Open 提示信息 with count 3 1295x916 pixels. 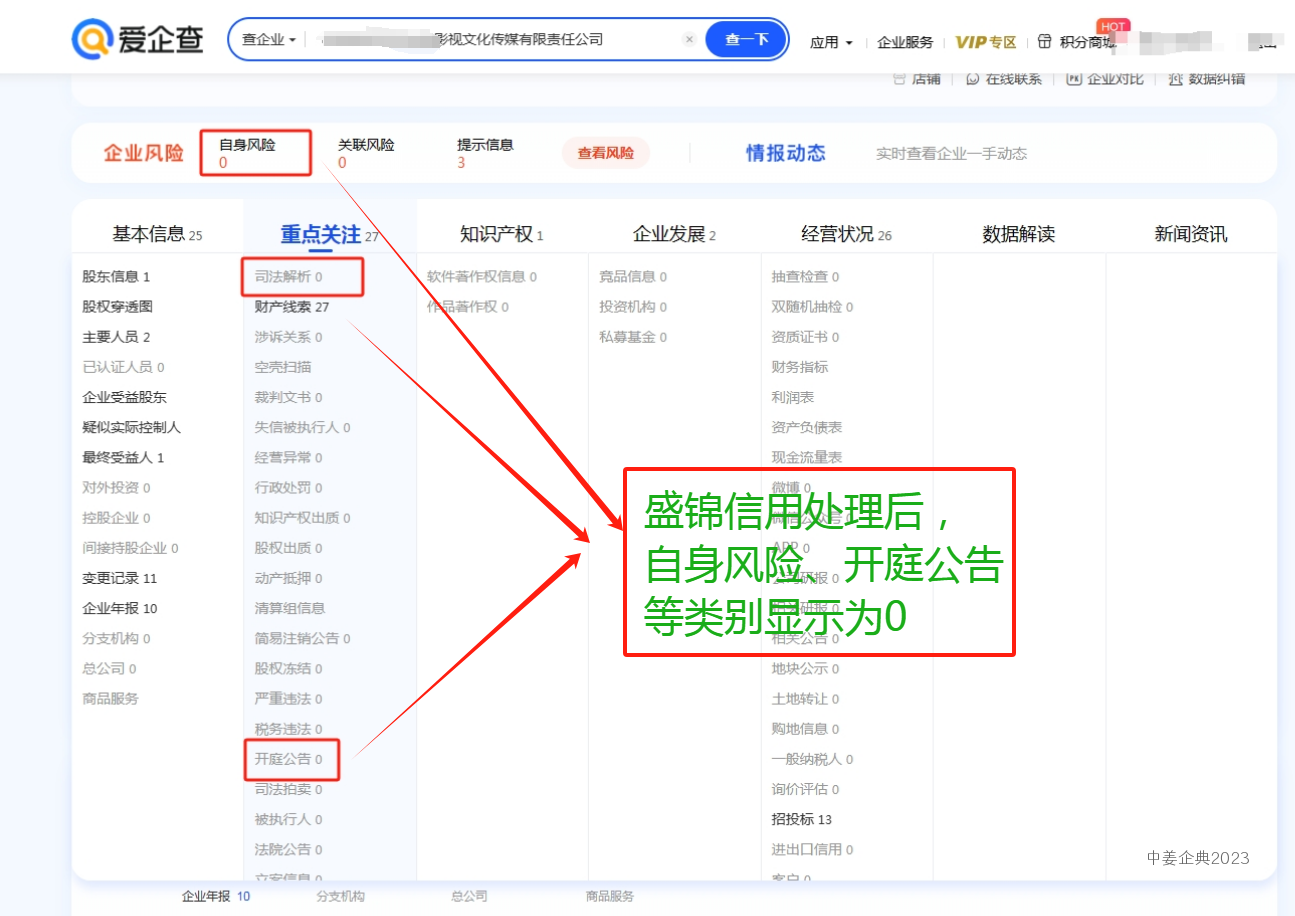tap(485, 153)
